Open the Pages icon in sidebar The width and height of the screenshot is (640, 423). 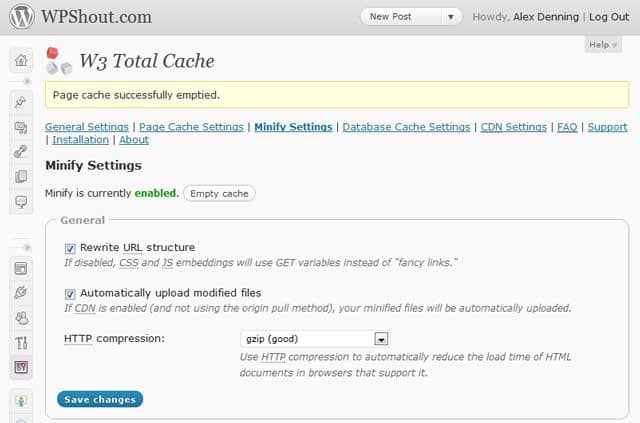[20, 177]
